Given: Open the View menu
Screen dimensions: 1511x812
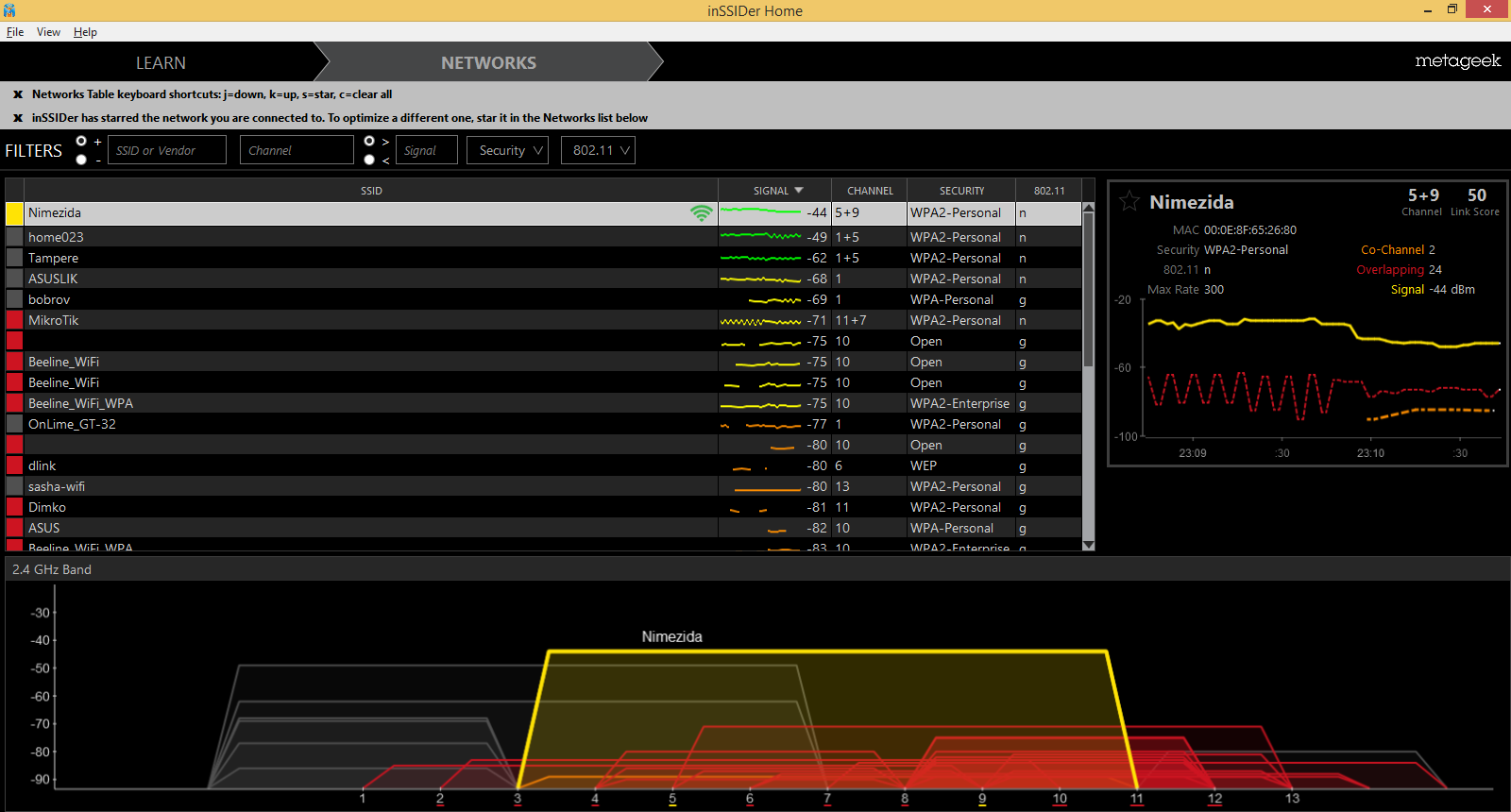Looking at the screenshot, I should (x=48, y=32).
